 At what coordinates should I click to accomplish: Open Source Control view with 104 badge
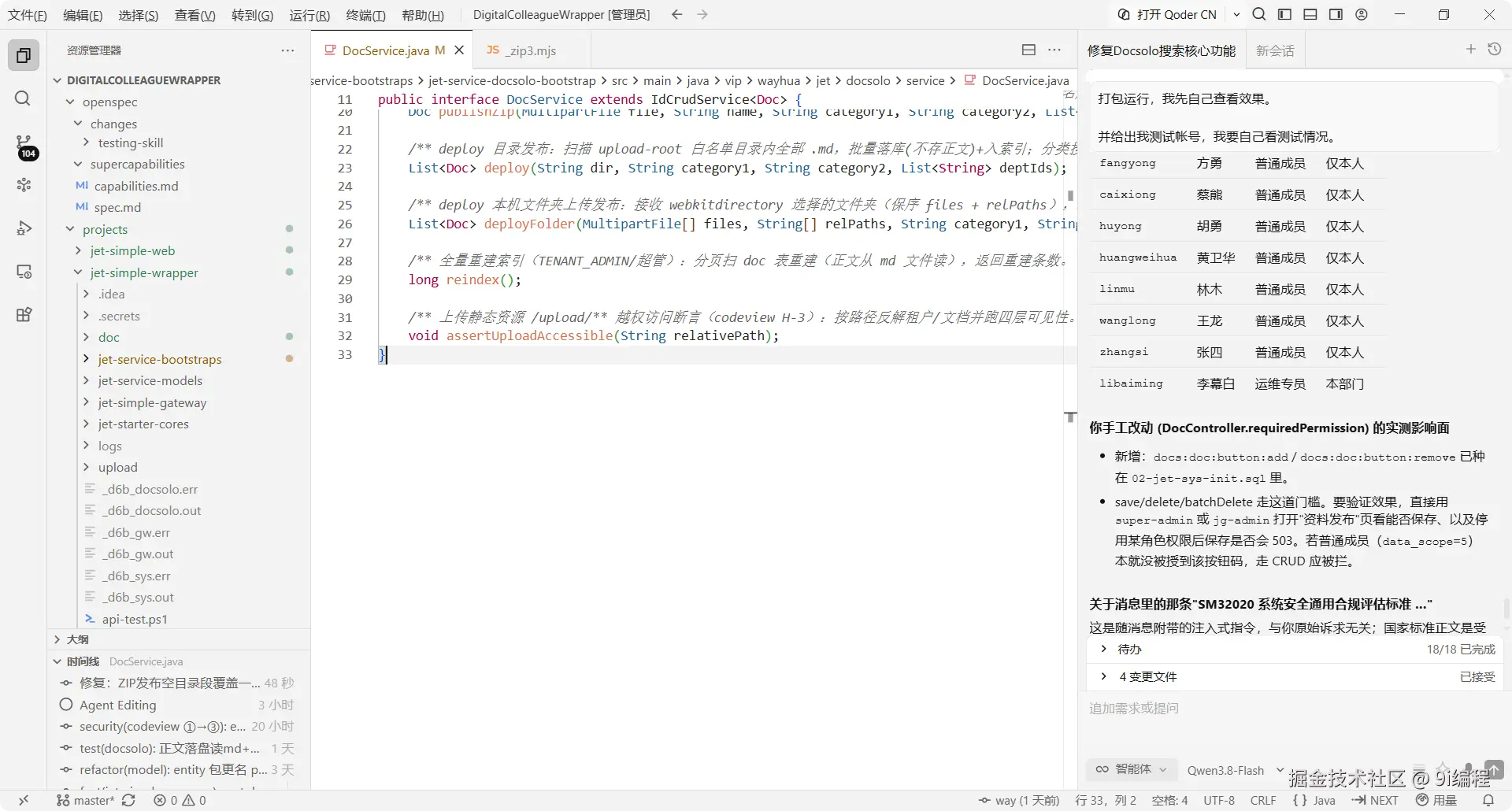click(x=24, y=146)
